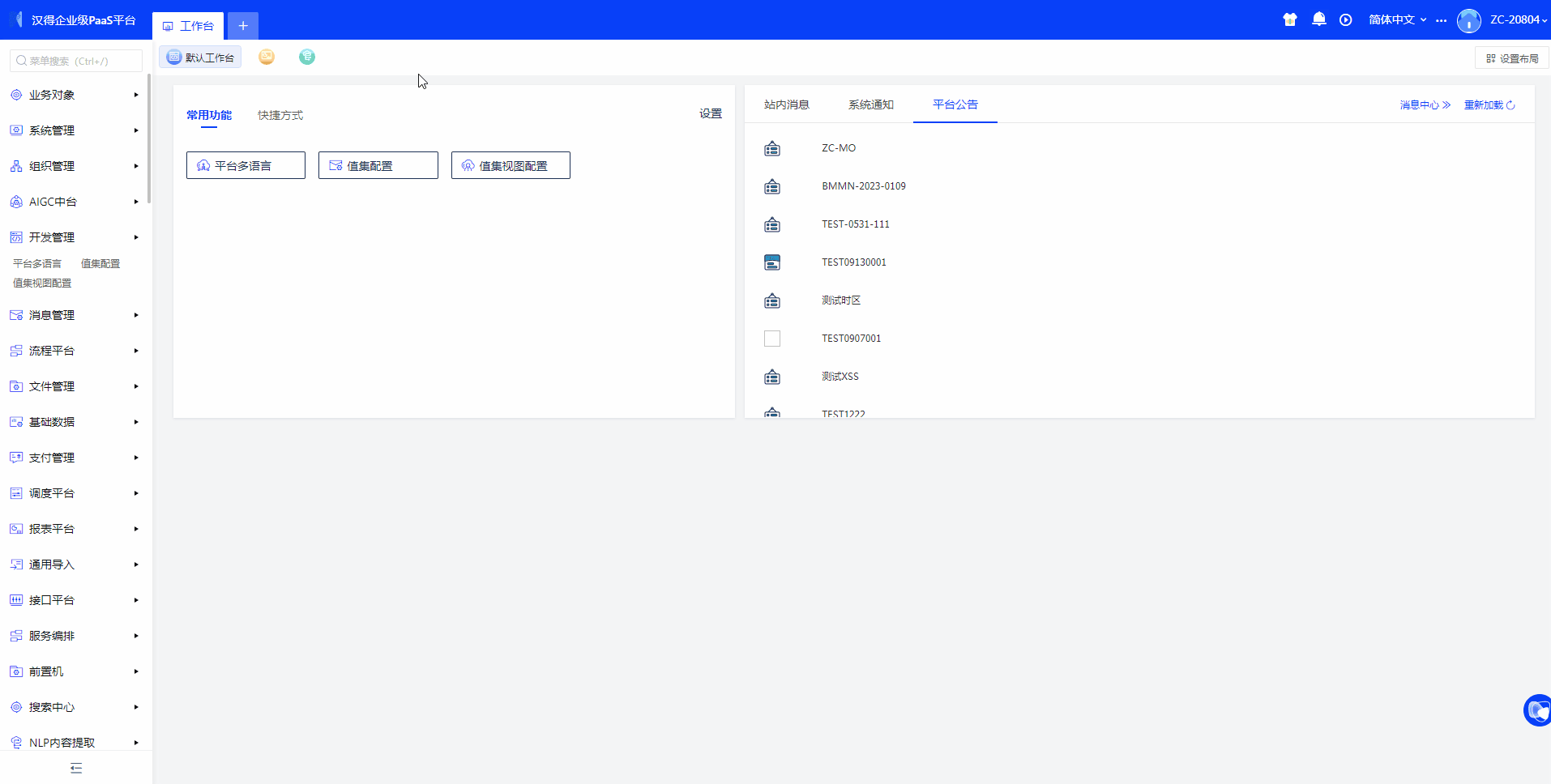
Task: Expand the 业务对象 menu
Action: (75, 95)
